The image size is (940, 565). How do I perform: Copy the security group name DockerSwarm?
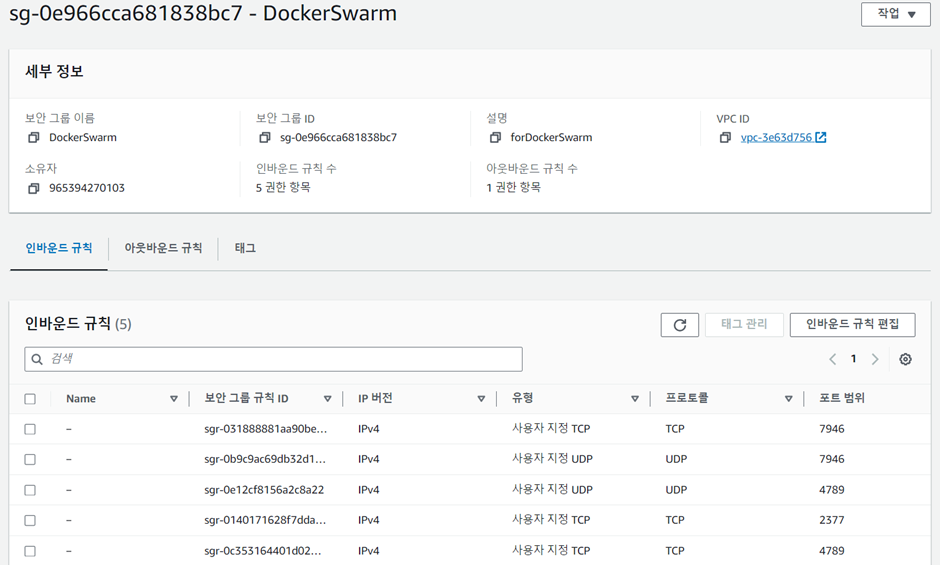34,137
